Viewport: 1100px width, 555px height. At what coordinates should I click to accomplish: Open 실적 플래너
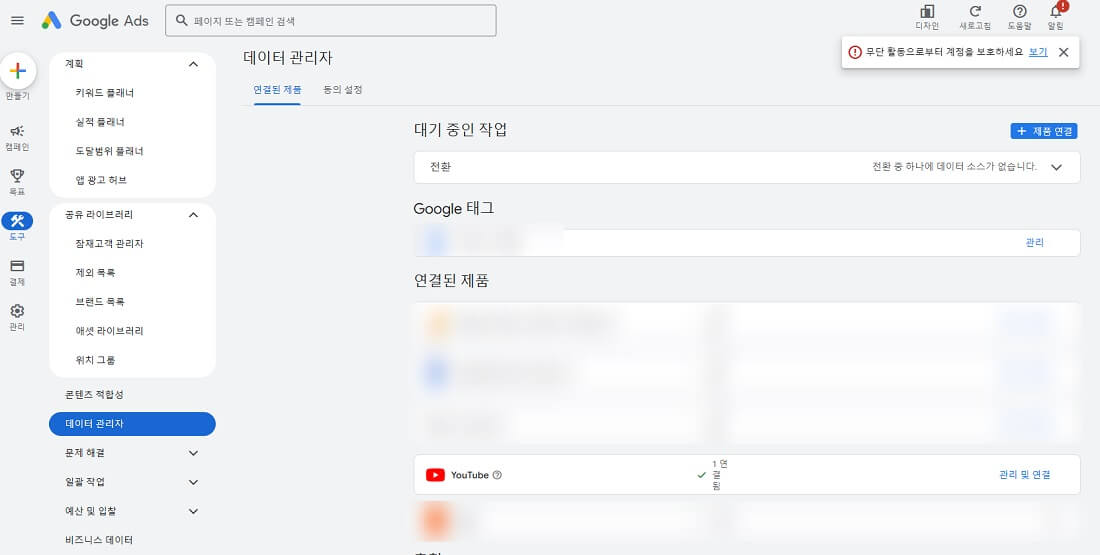coord(100,122)
